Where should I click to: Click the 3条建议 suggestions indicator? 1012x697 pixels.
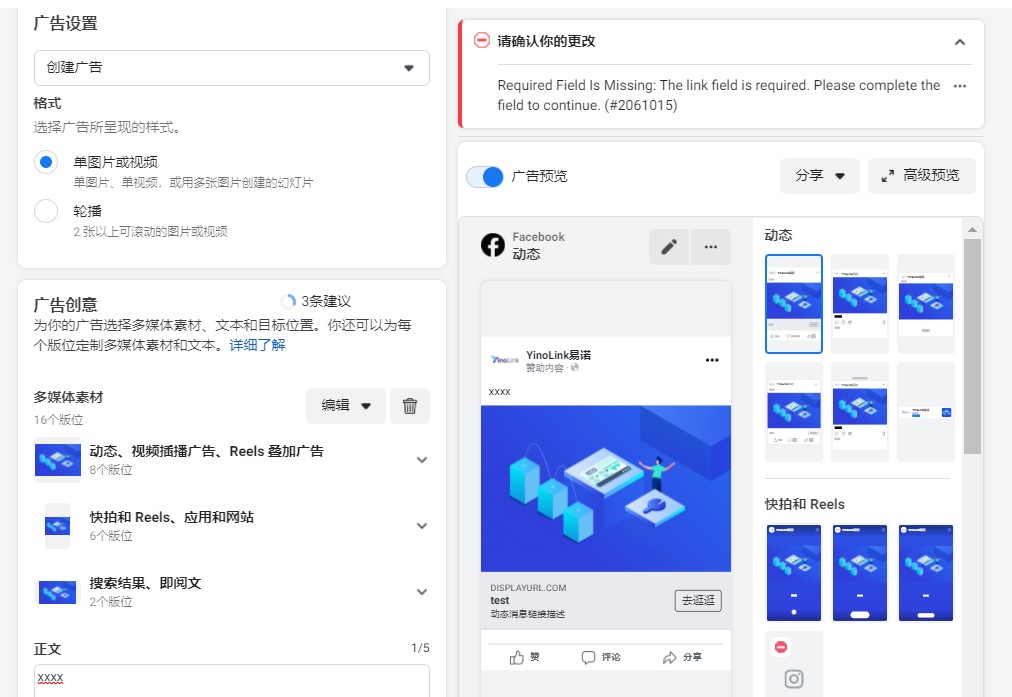pyautogui.click(x=316, y=301)
